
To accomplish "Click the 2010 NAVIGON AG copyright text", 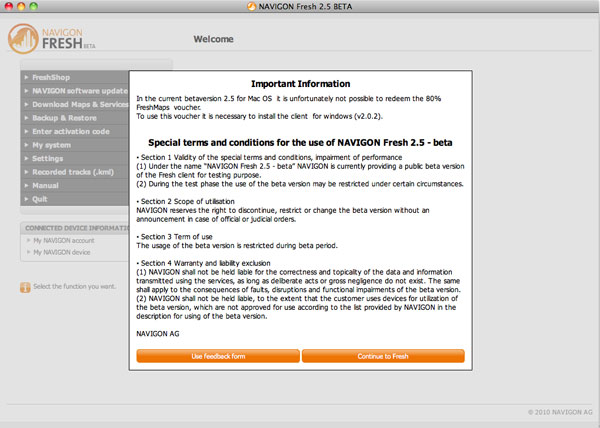I will click(560, 412).
